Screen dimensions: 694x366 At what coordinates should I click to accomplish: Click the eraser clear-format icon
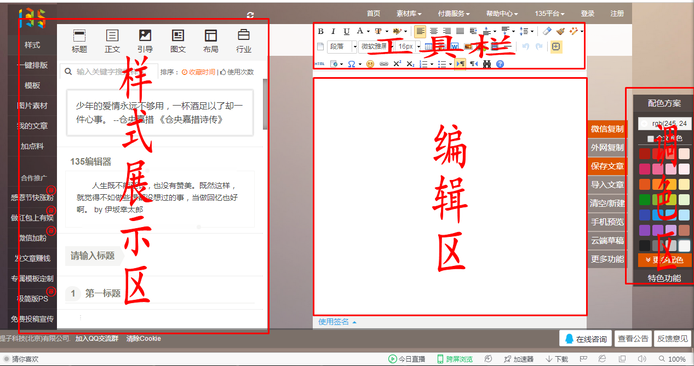(x=547, y=31)
